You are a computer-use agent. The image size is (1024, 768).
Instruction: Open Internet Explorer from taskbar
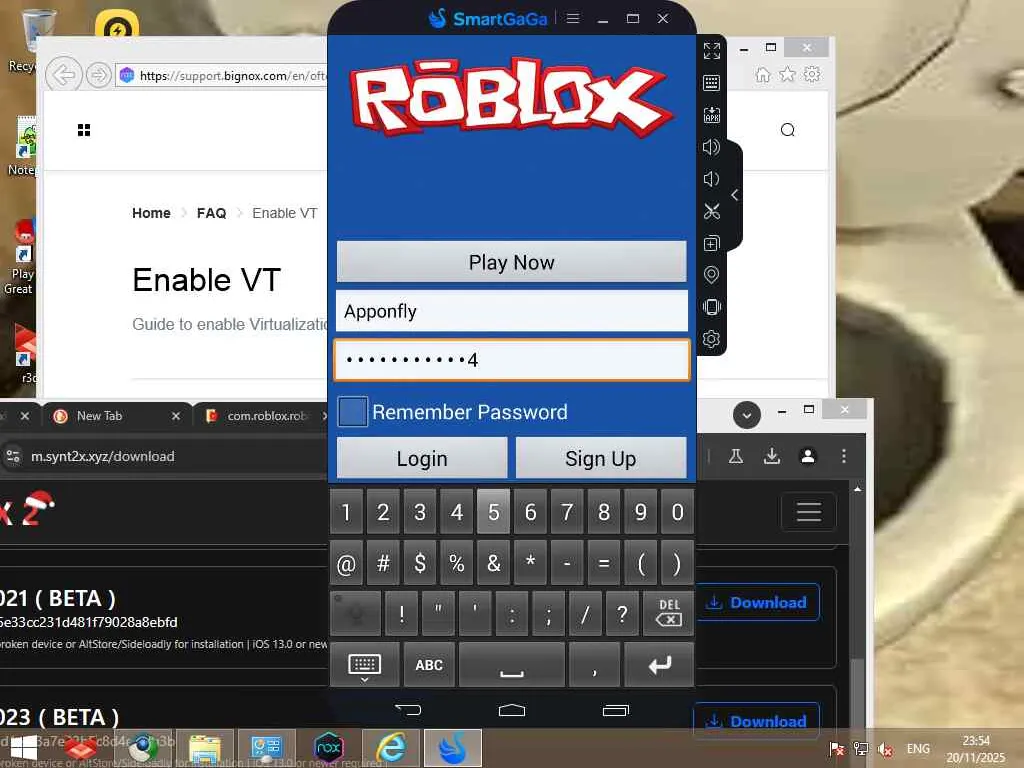[391, 748]
